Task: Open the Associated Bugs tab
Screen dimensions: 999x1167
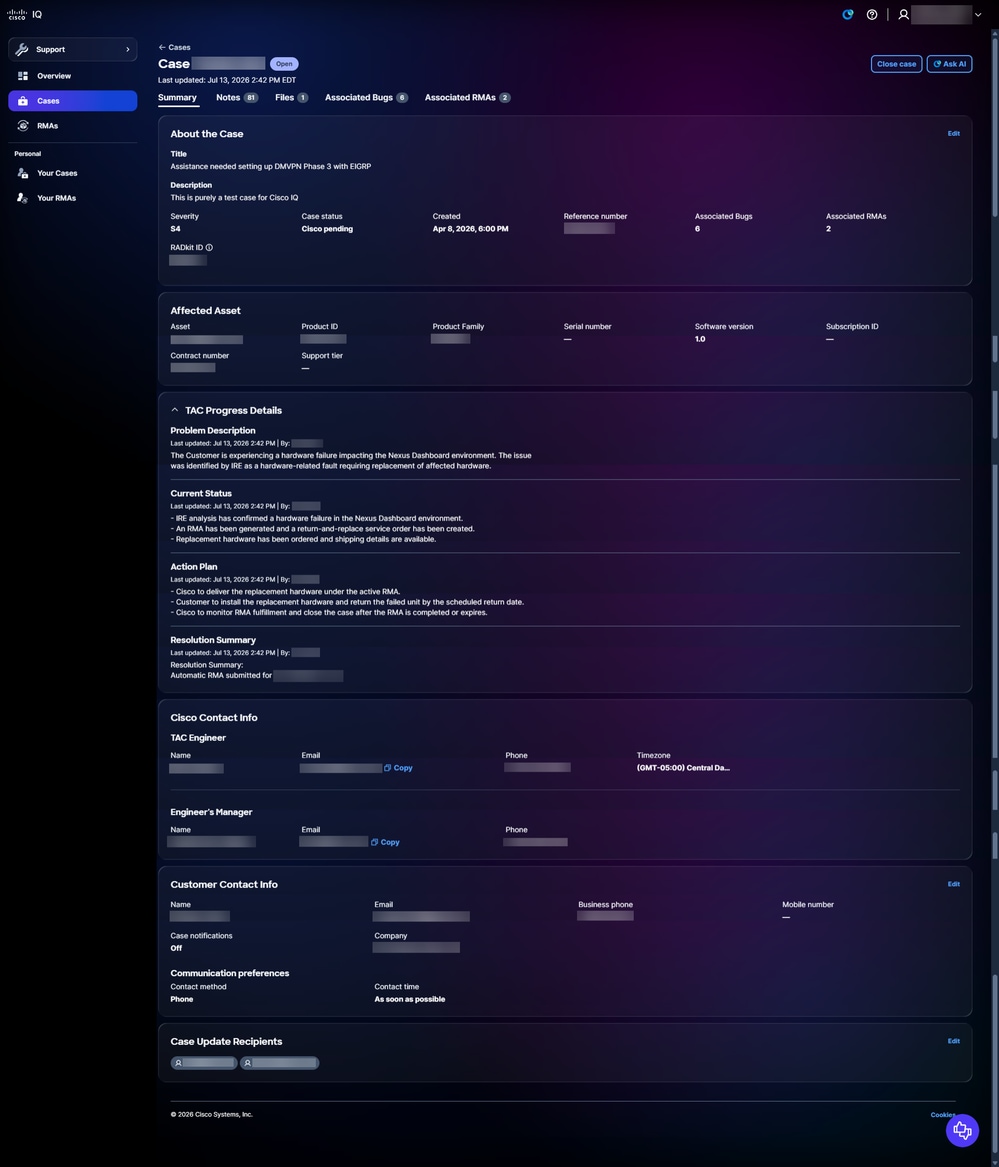Action: (366, 97)
